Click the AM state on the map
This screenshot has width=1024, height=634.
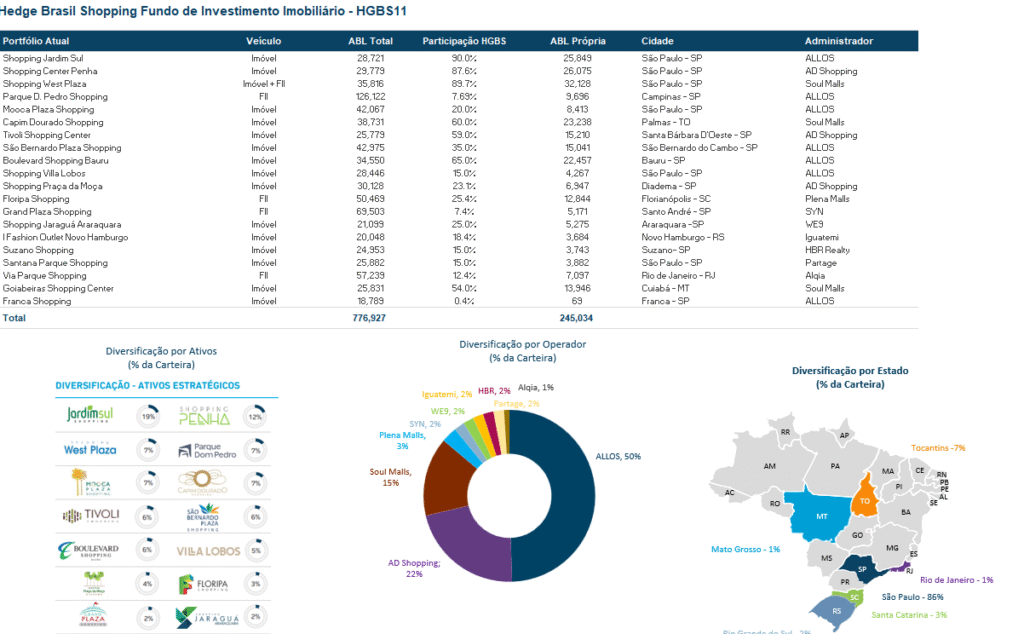pyautogui.click(x=769, y=466)
